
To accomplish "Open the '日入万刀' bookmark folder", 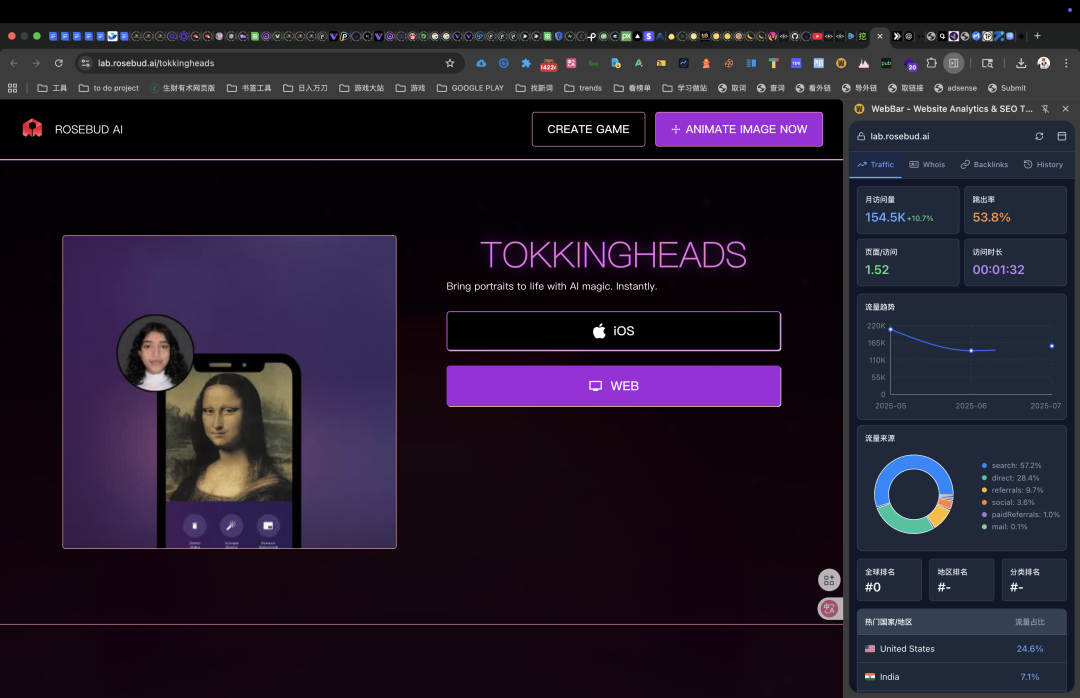I will 305,88.
